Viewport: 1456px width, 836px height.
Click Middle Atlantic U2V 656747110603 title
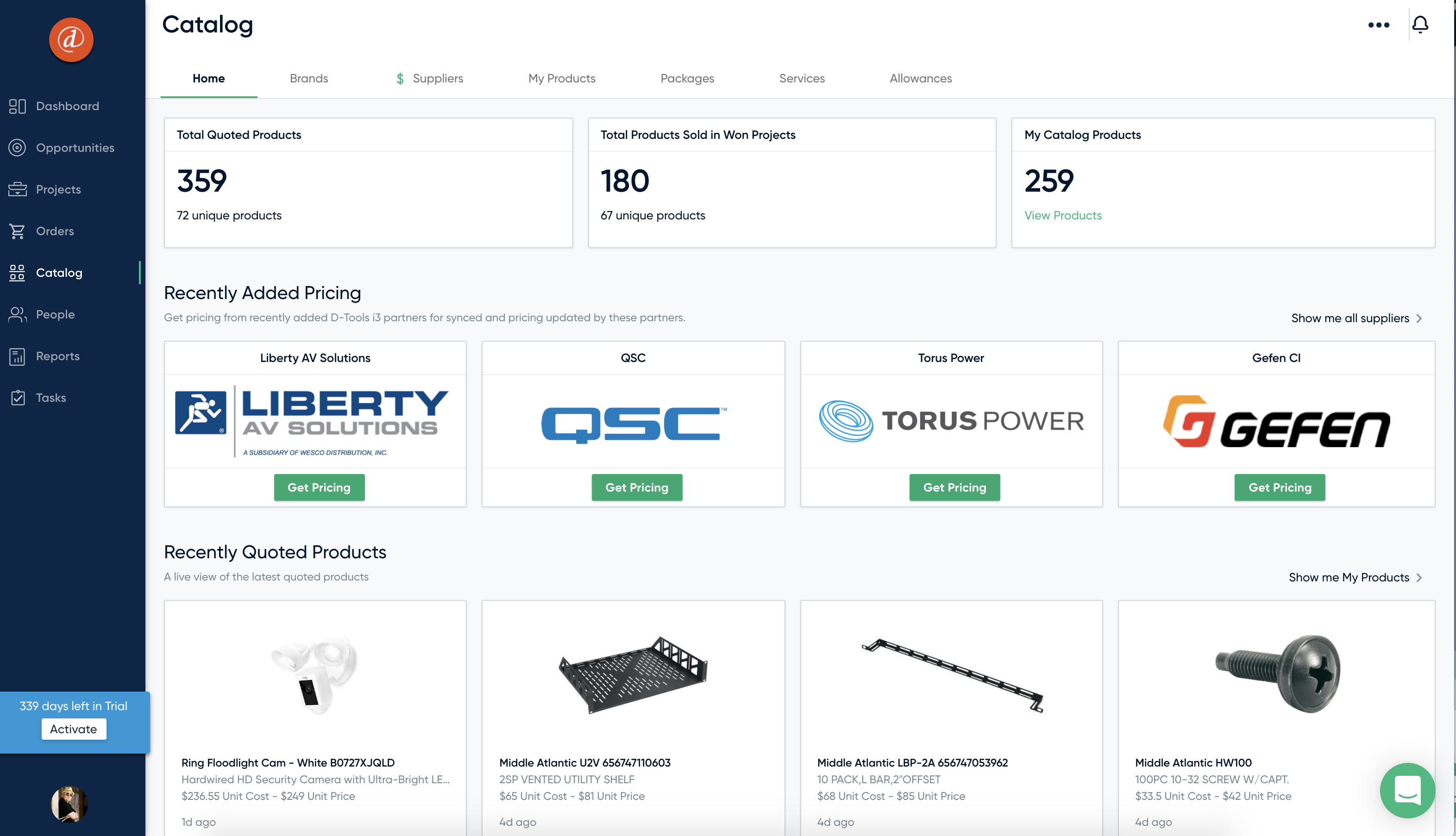pyautogui.click(x=585, y=762)
